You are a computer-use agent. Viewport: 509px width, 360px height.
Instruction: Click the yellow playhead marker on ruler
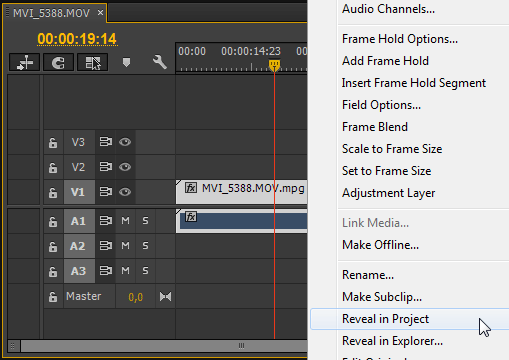(x=274, y=65)
